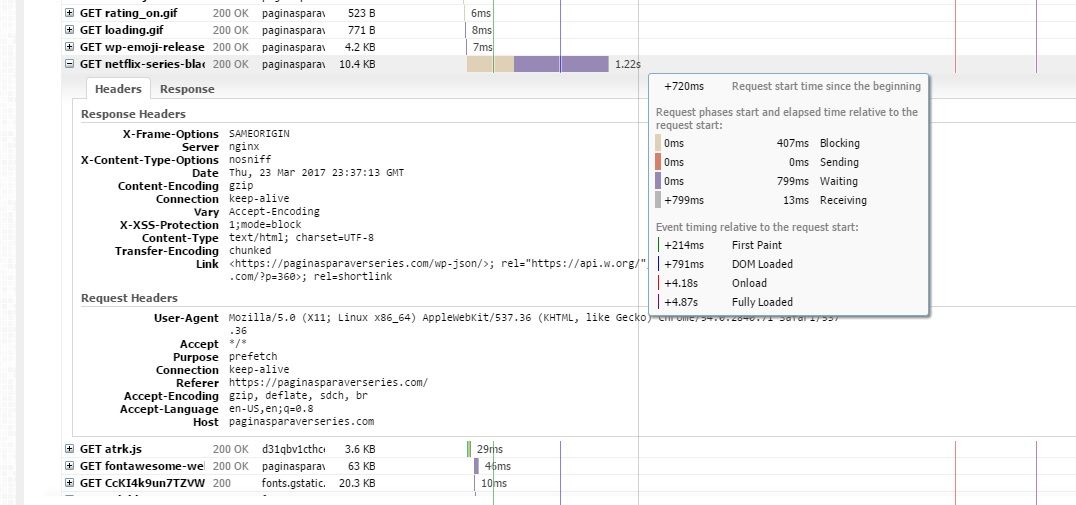Click the Fully Loaded +4.87s entry
The height and width of the screenshot is (505, 1076).
click(x=725, y=302)
